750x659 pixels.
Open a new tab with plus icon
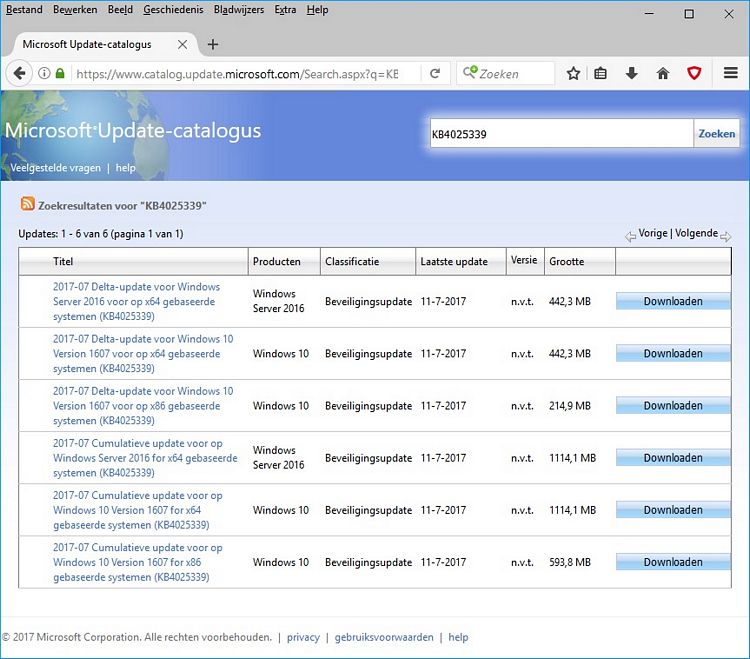[213, 44]
